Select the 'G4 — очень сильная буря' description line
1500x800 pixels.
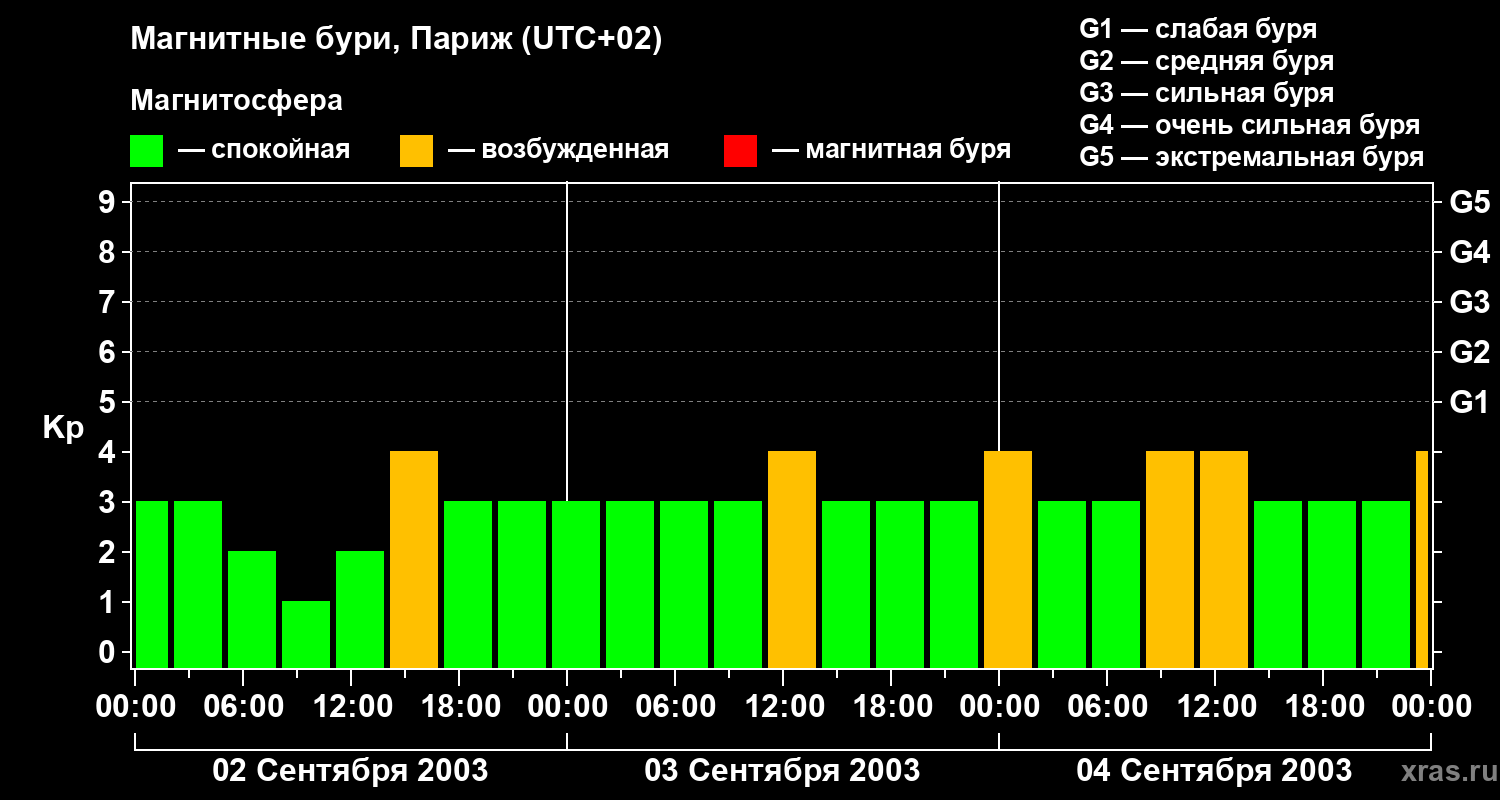(x=1250, y=125)
